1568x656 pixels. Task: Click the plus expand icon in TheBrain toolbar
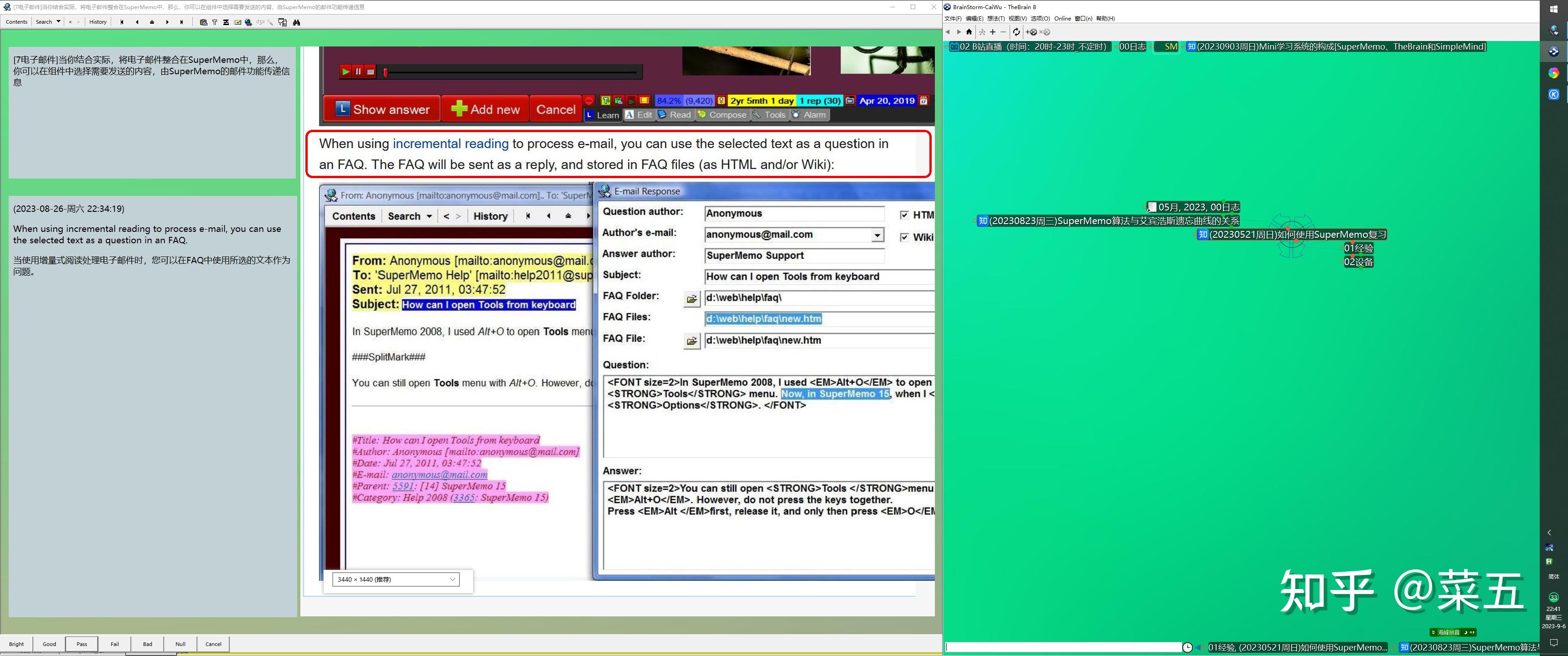coord(993,31)
